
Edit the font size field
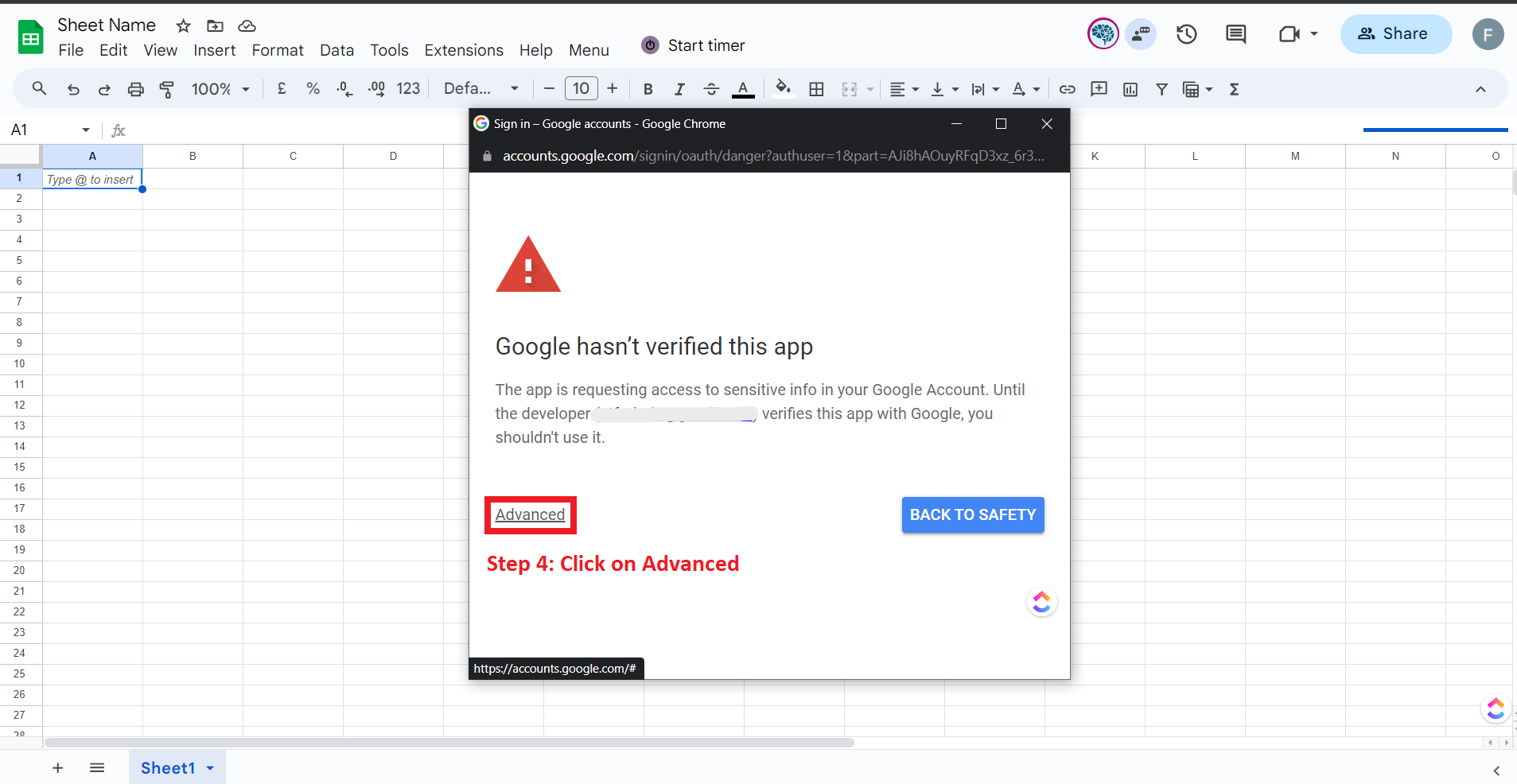coord(581,88)
